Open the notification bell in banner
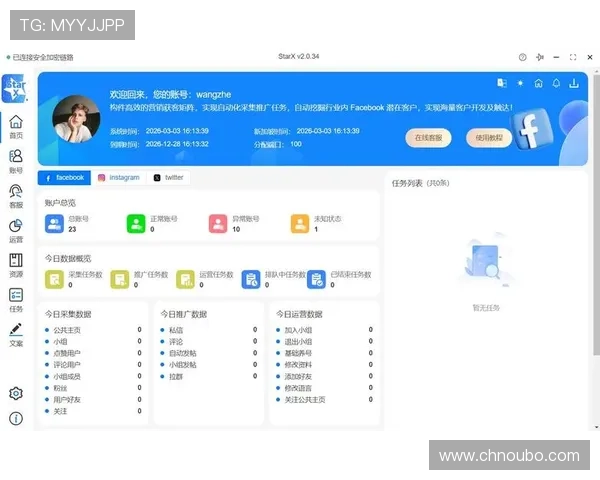Image resolution: width=600 pixels, height=480 pixels. pyautogui.click(x=556, y=83)
